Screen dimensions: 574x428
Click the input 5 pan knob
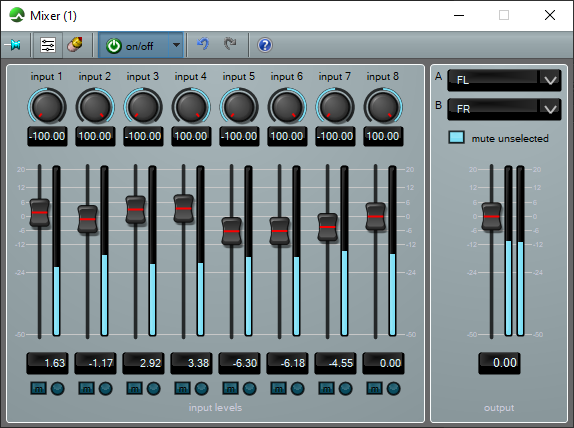click(239, 107)
